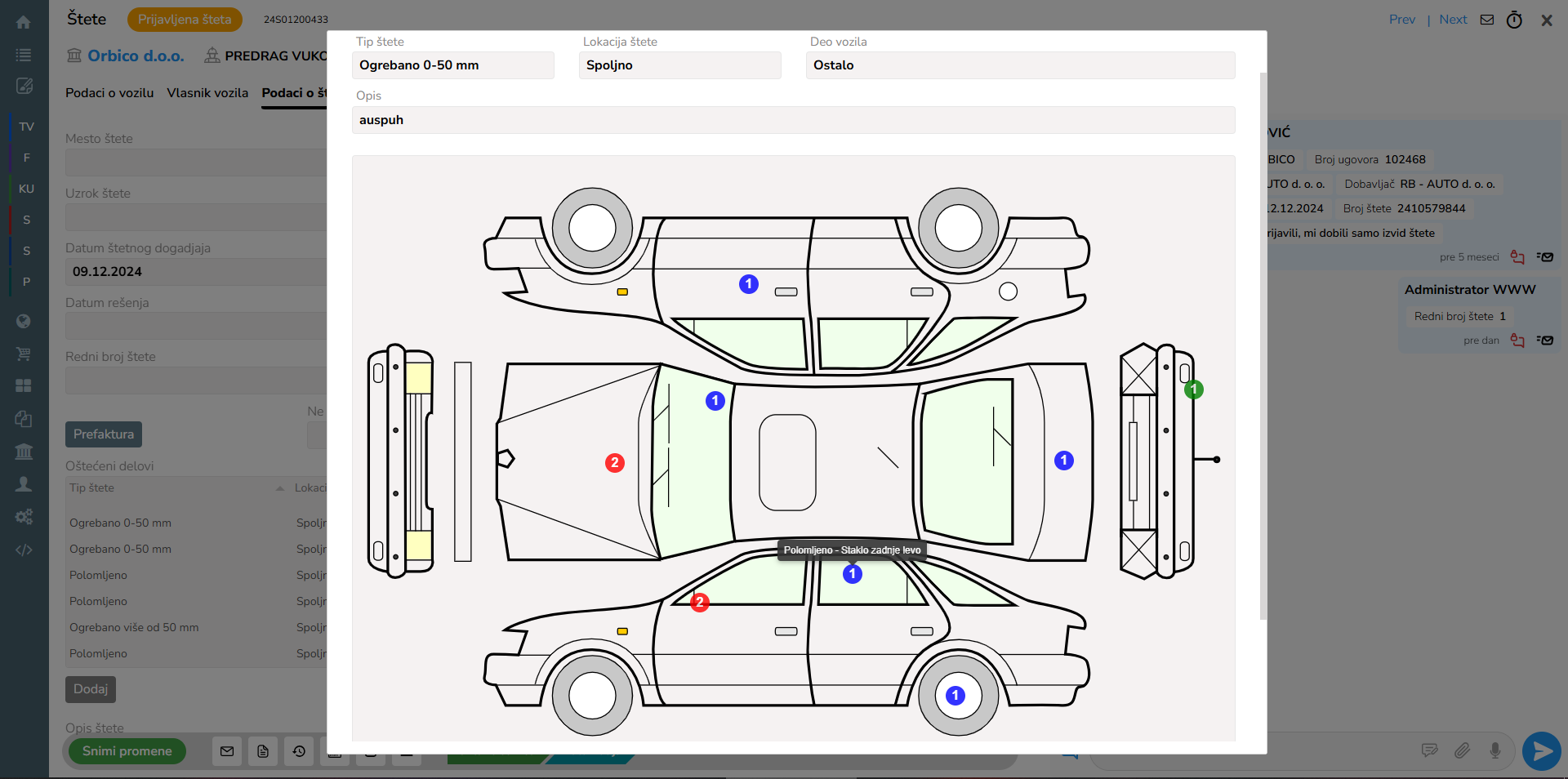
Task: Open the shopping cart sidebar icon
Action: tap(24, 354)
